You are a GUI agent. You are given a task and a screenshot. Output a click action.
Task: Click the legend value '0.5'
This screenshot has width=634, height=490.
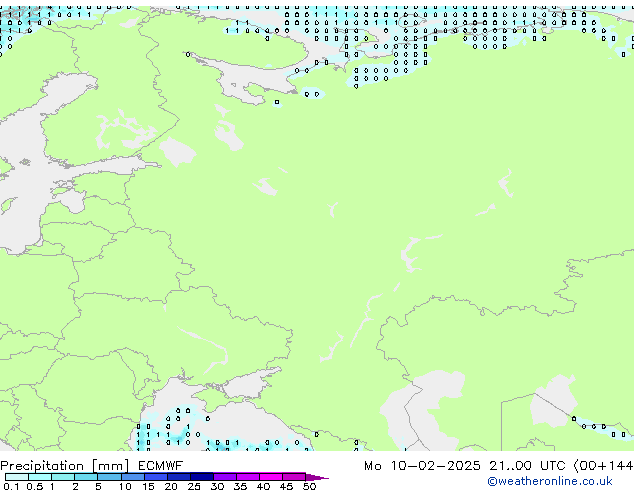tap(34, 486)
